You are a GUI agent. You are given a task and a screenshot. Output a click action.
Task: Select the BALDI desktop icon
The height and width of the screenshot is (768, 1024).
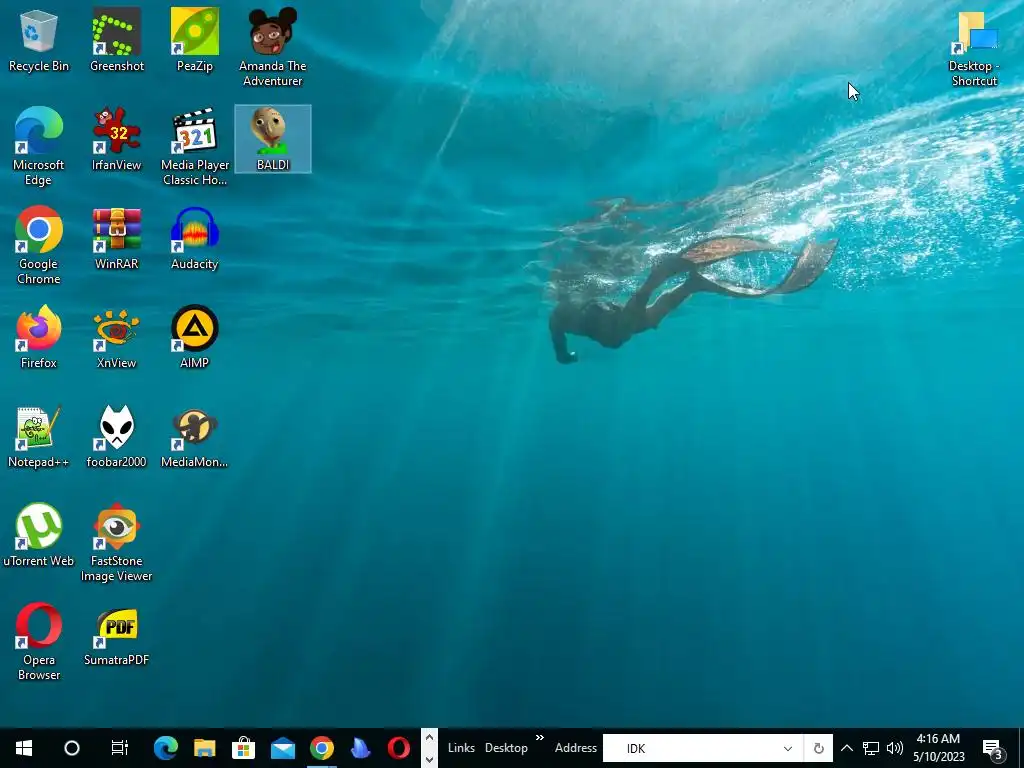[272, 139]
